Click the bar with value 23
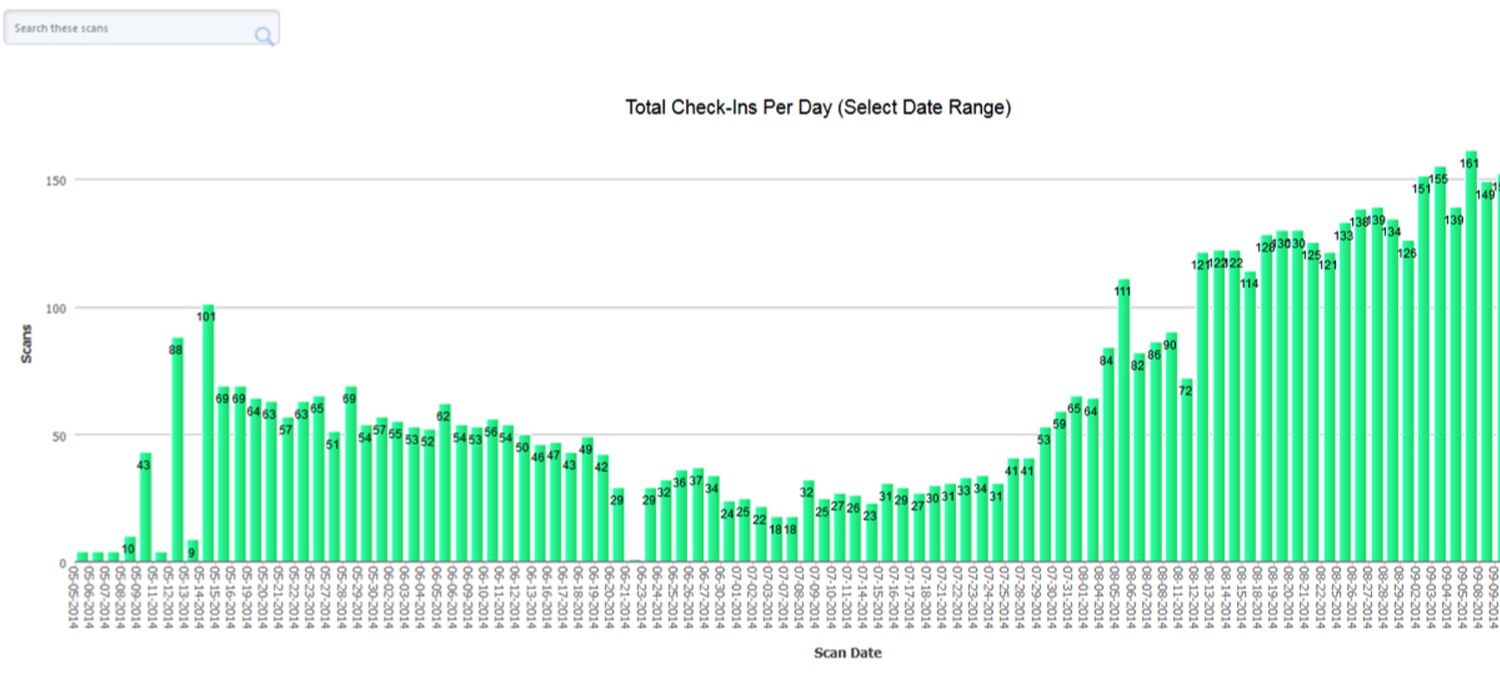The width and height of the screenshot is (1500, 674). coord(871,534)
